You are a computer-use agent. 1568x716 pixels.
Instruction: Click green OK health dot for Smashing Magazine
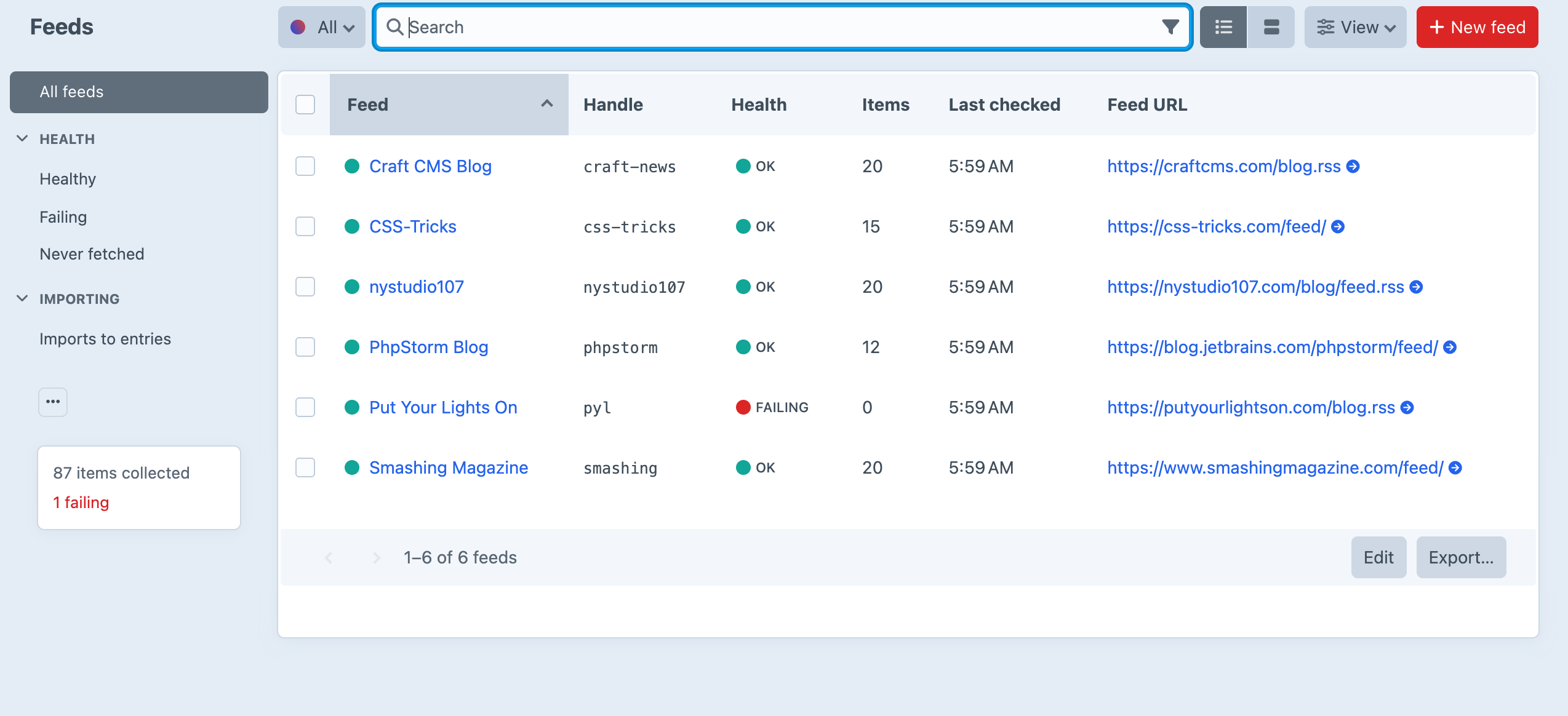pyautogui.click(x=743, y=467)
